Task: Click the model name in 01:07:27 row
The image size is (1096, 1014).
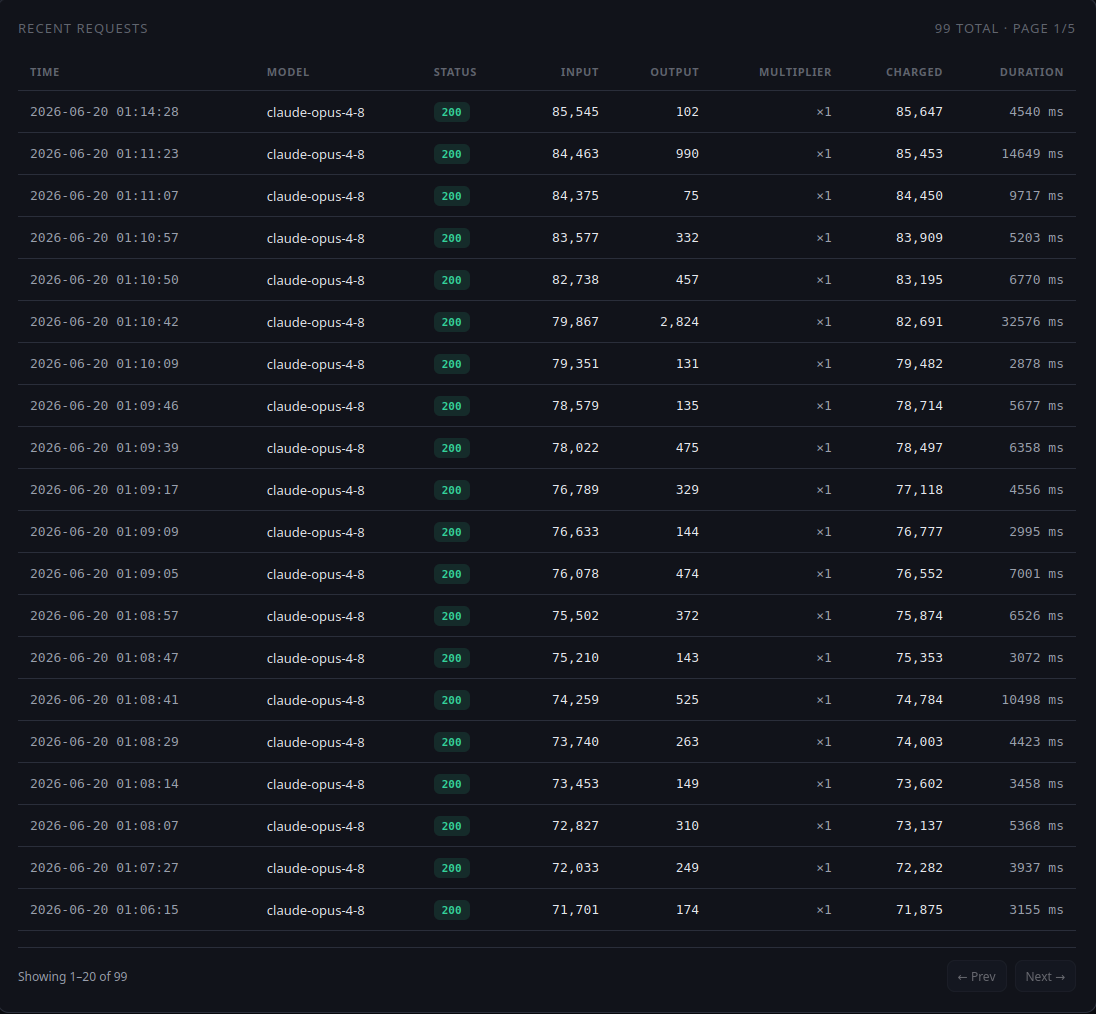Action: pyautogui.click(x=315, y=868)
